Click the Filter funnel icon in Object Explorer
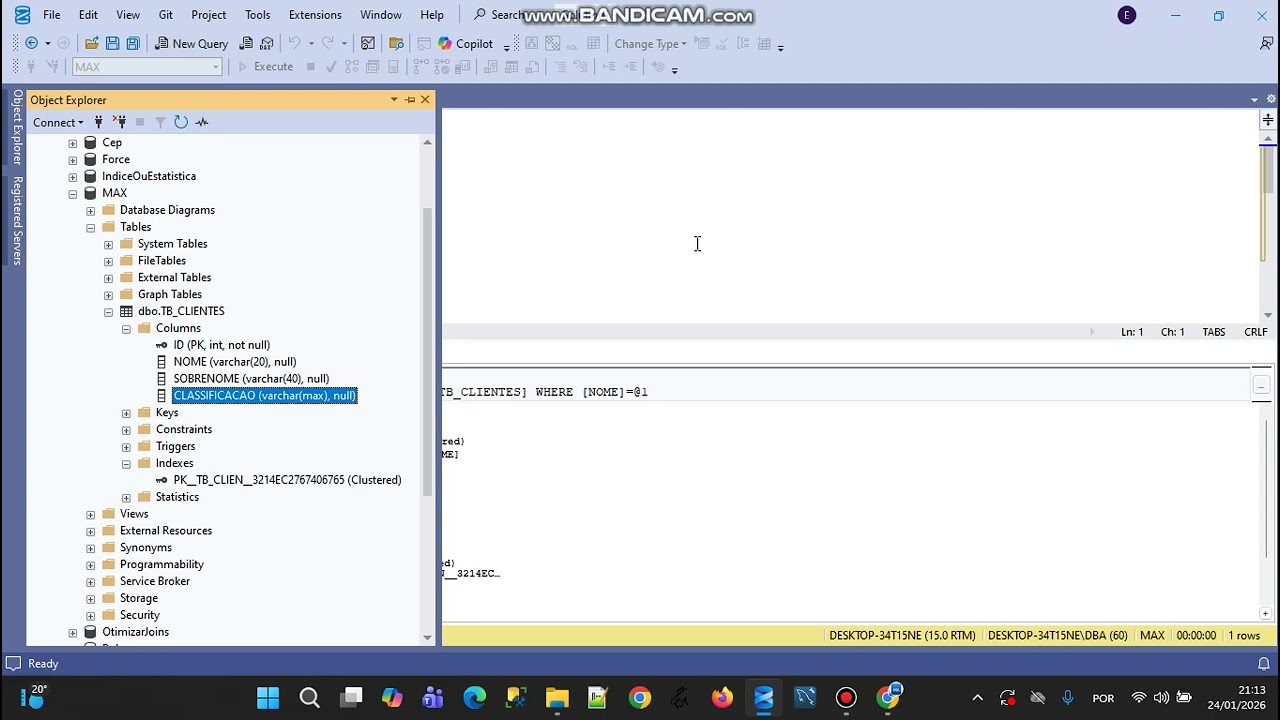The height and width of the screenshot is (720, 1280). click(x=160, y=122)
